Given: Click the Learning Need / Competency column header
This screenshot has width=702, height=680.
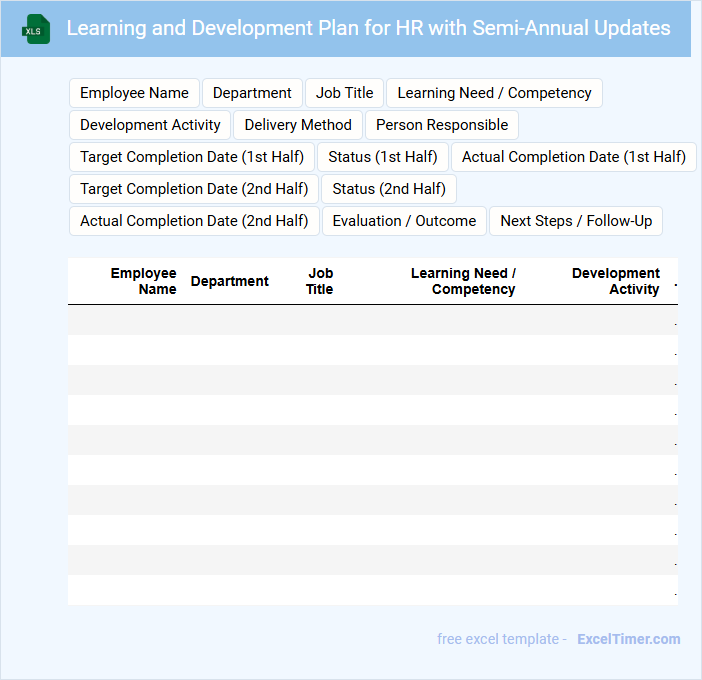Looking at the screenshot, I should pyautogui.click(x=463, y=281).
